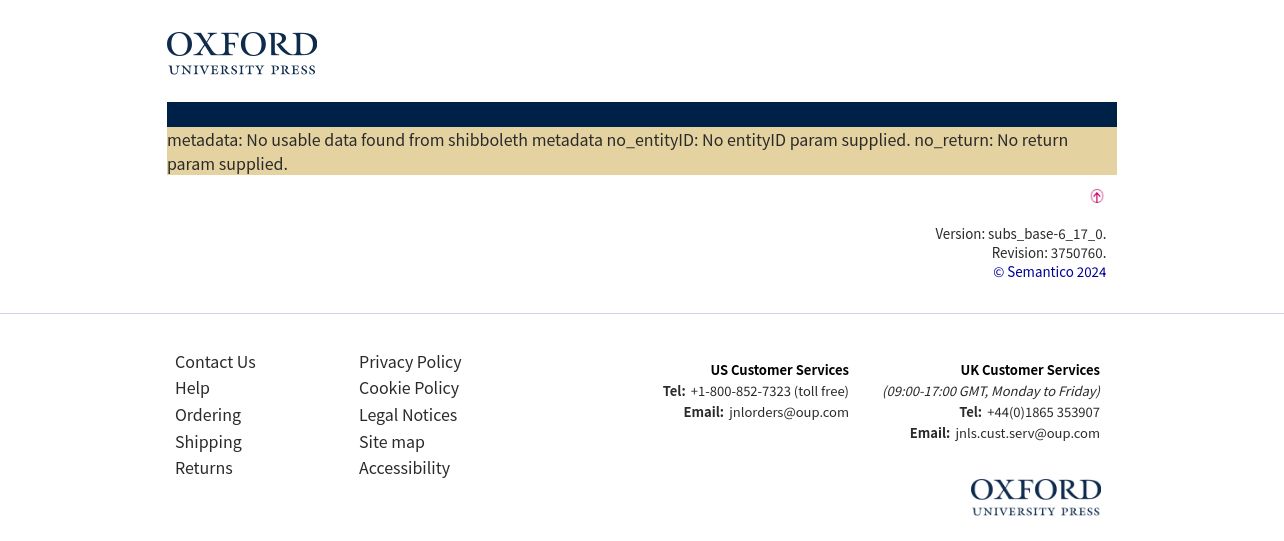Go to the Accessibility page
Viewport: 1284px width, 541px height.
[x=404, y=468]
